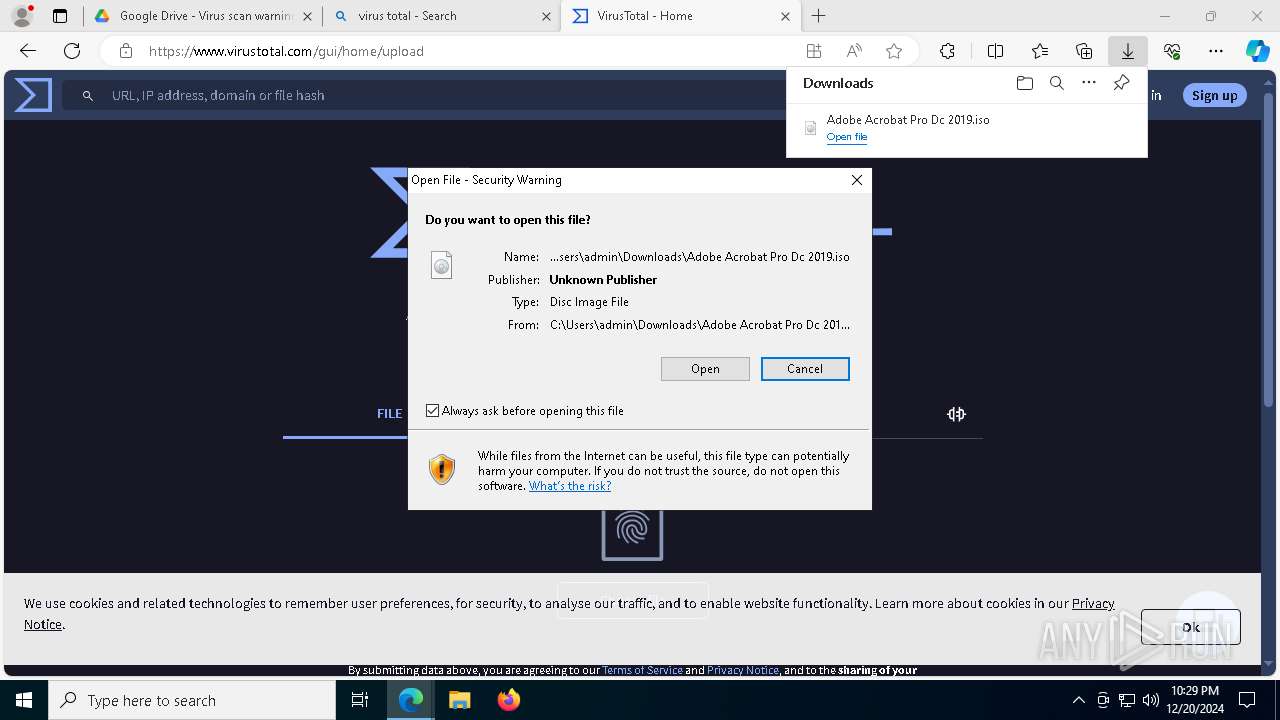Select the VirusTotal Home tab
Screen dimensions: 1280x720
coord(682,16)
